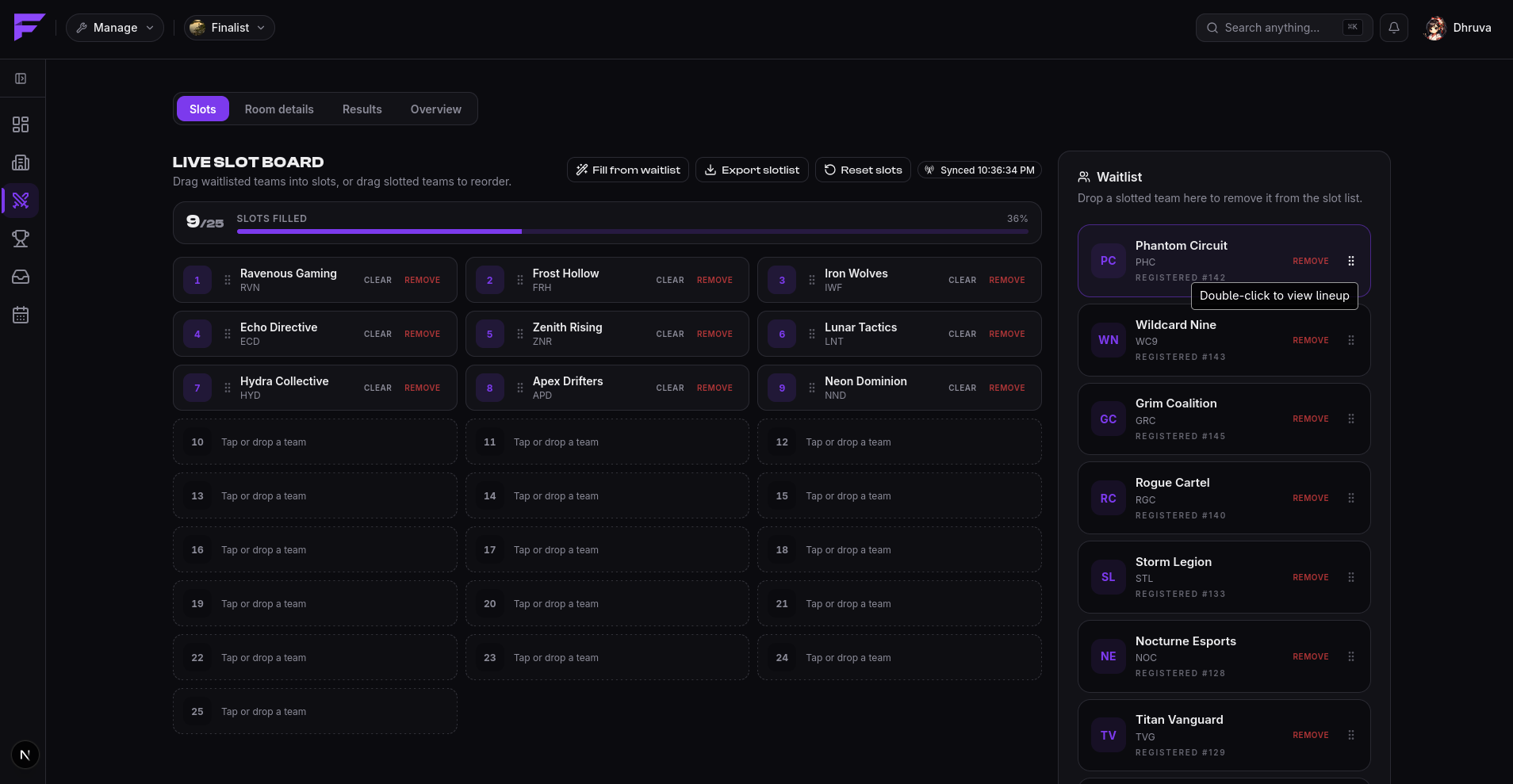Viewport: 1513px width, 784px height.
Task: Switch to the Results tab
Action: tap(362, 109)
